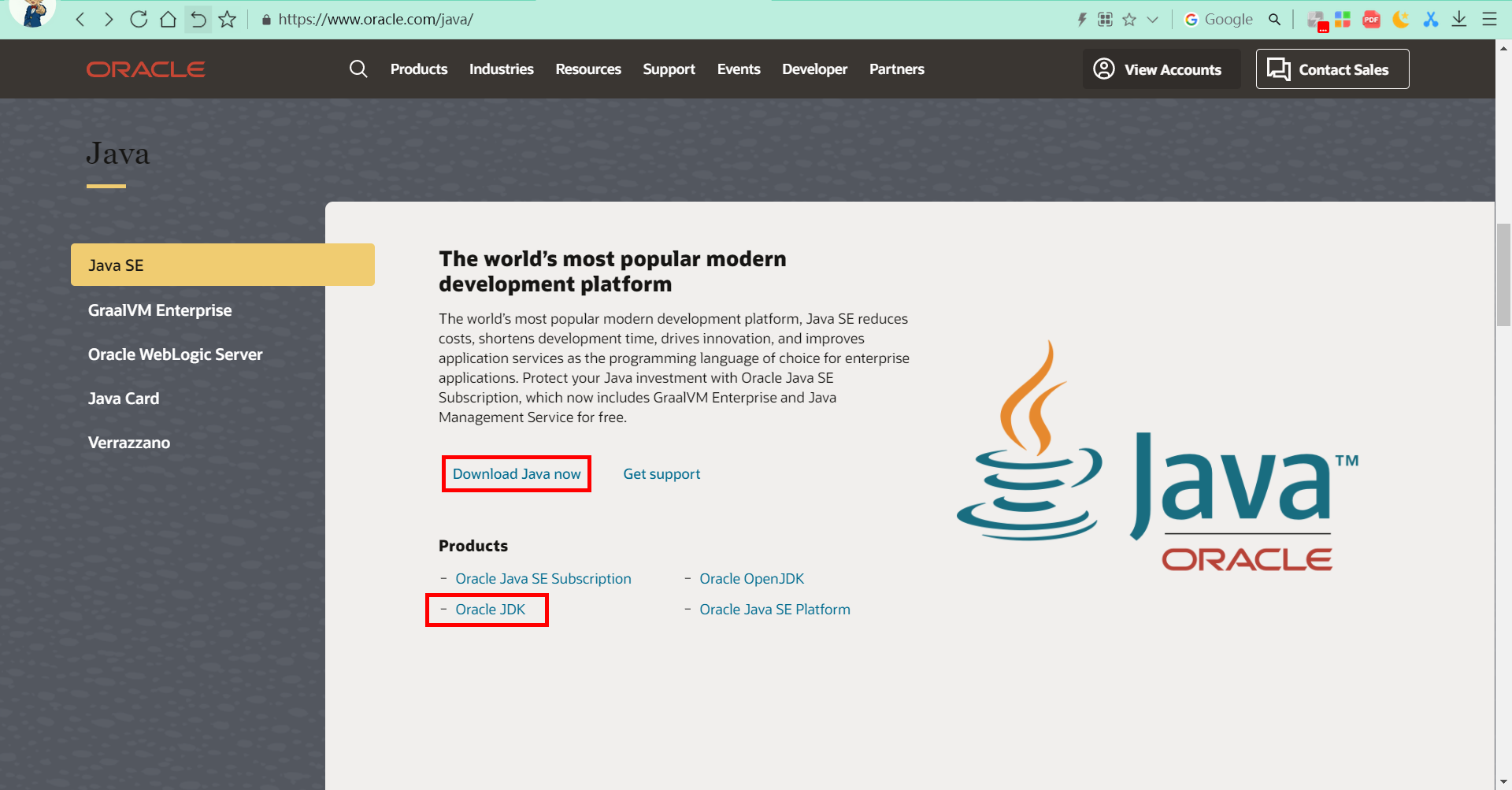1512x790 pixels.
Task: Click the scrollbar up arrow
Action: click(1503, 48)
